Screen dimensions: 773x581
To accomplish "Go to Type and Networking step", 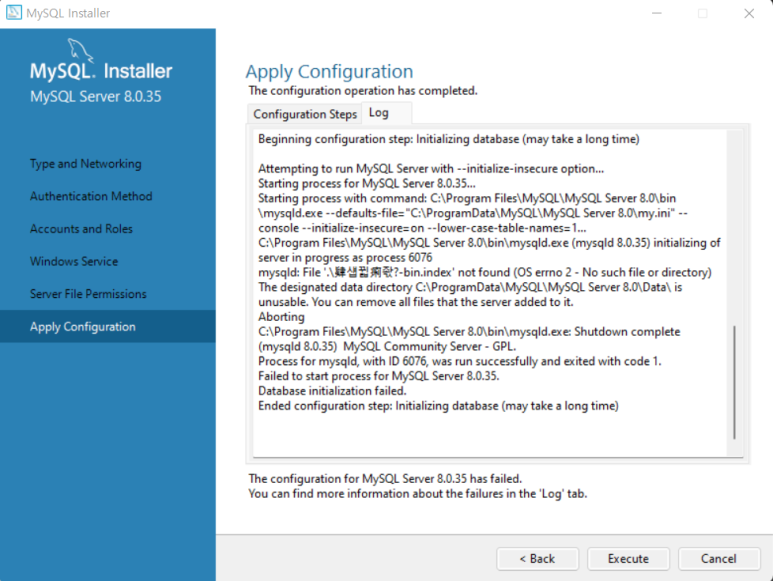I will pos(85,164).
